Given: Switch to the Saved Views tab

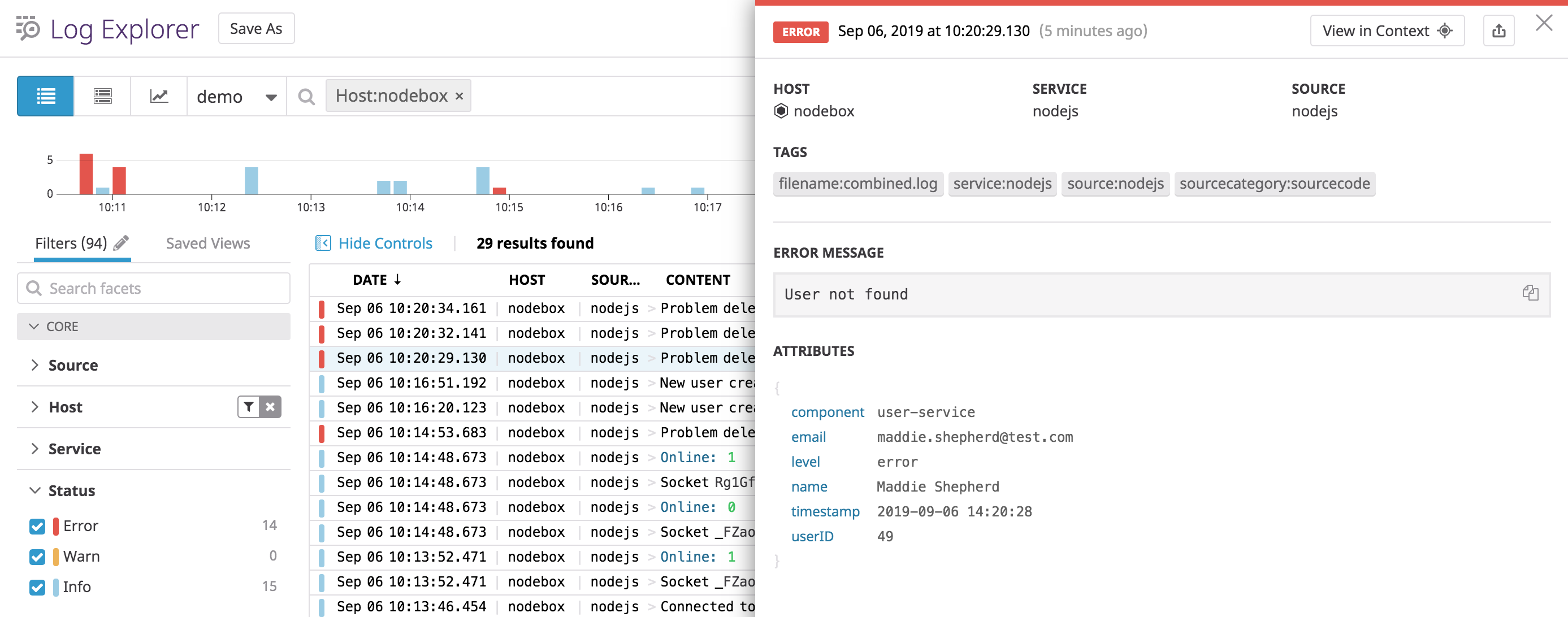Looking at the screenshot, I should coord(207,243).
